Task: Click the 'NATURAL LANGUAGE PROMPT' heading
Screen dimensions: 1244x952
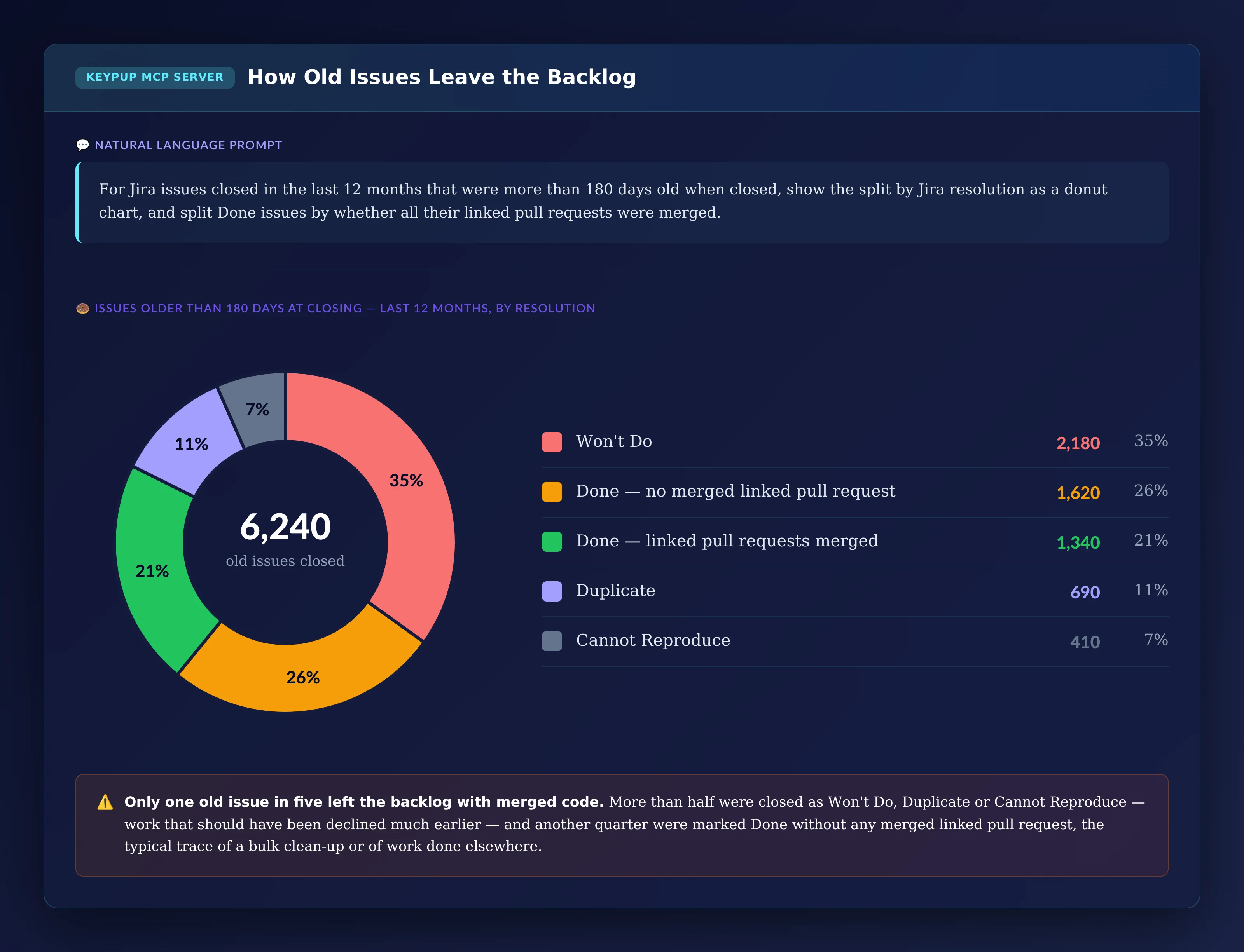Action: [x=188, y=145]
